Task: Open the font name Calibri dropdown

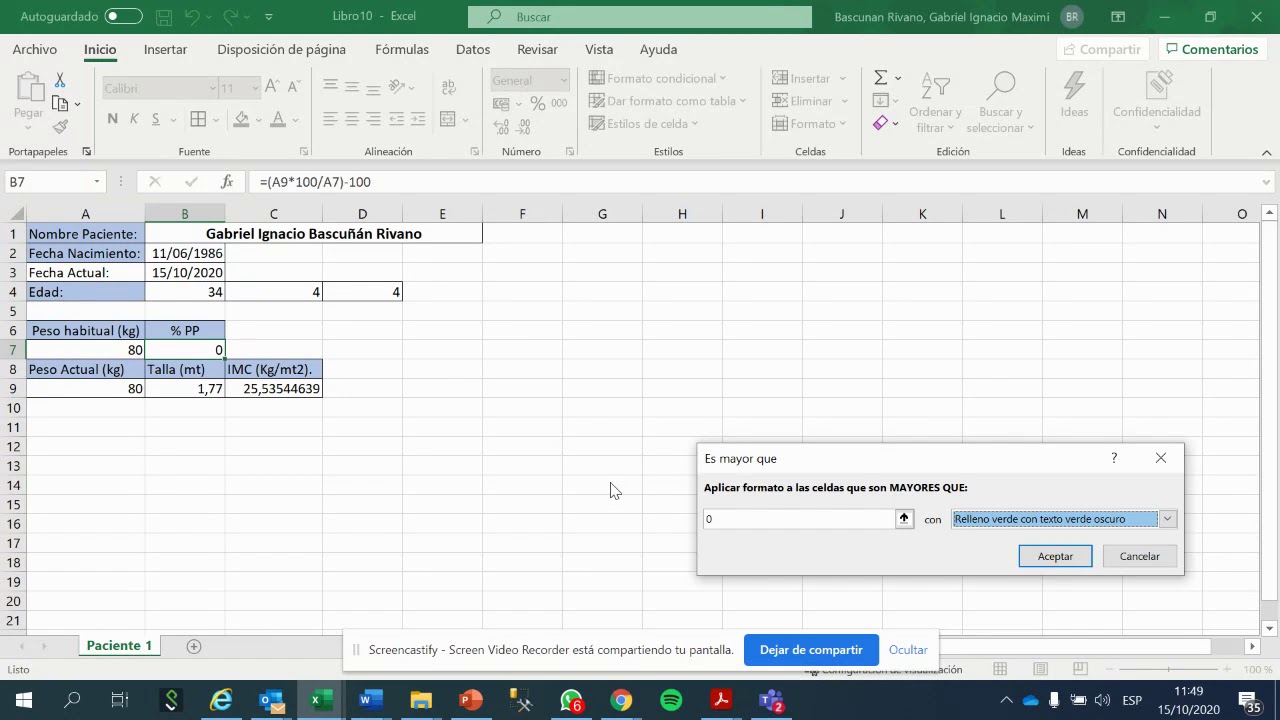Action: pos(212,88)
